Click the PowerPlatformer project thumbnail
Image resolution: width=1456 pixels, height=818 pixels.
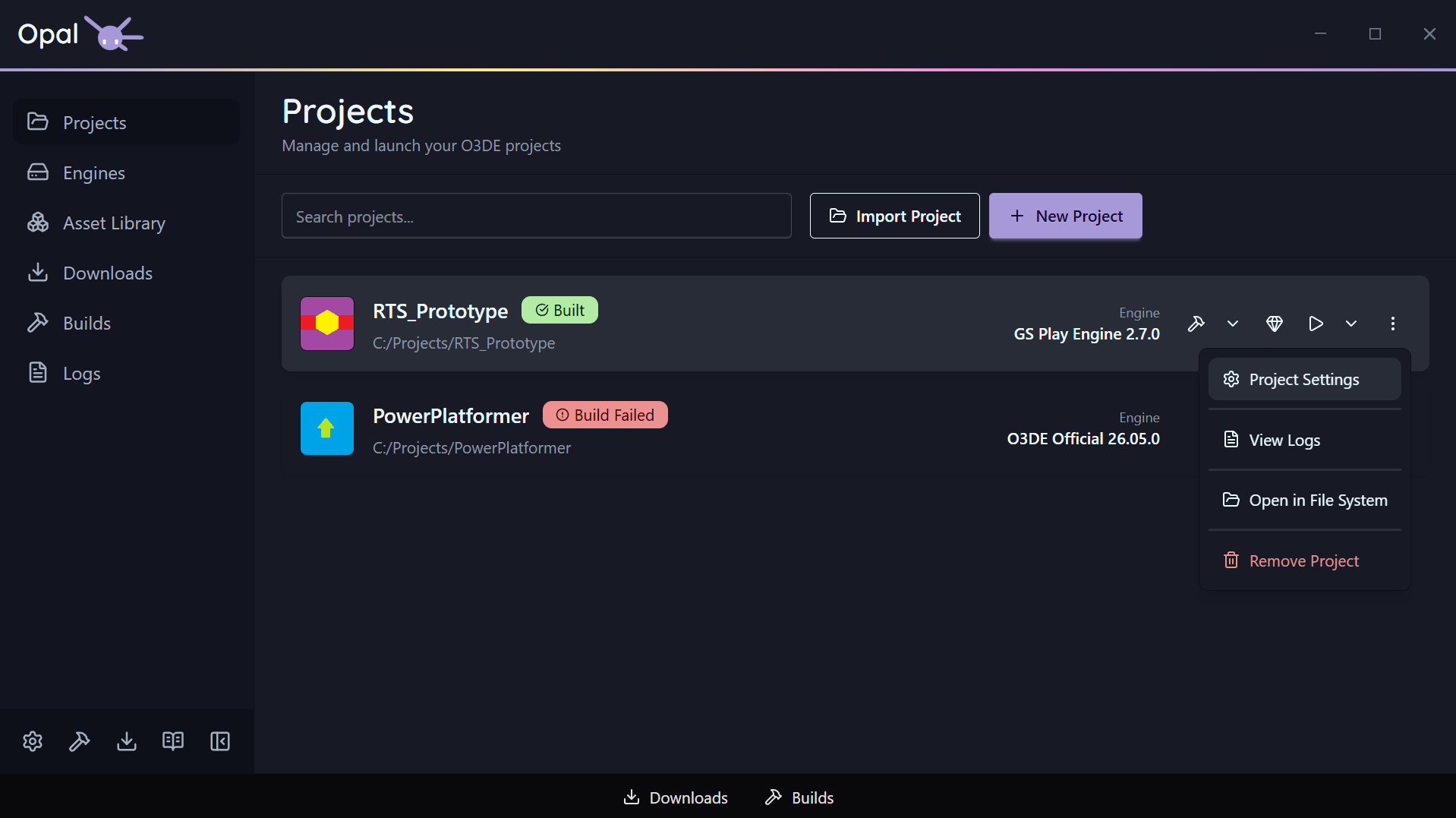pyautogui.click(x=327, y=428)
